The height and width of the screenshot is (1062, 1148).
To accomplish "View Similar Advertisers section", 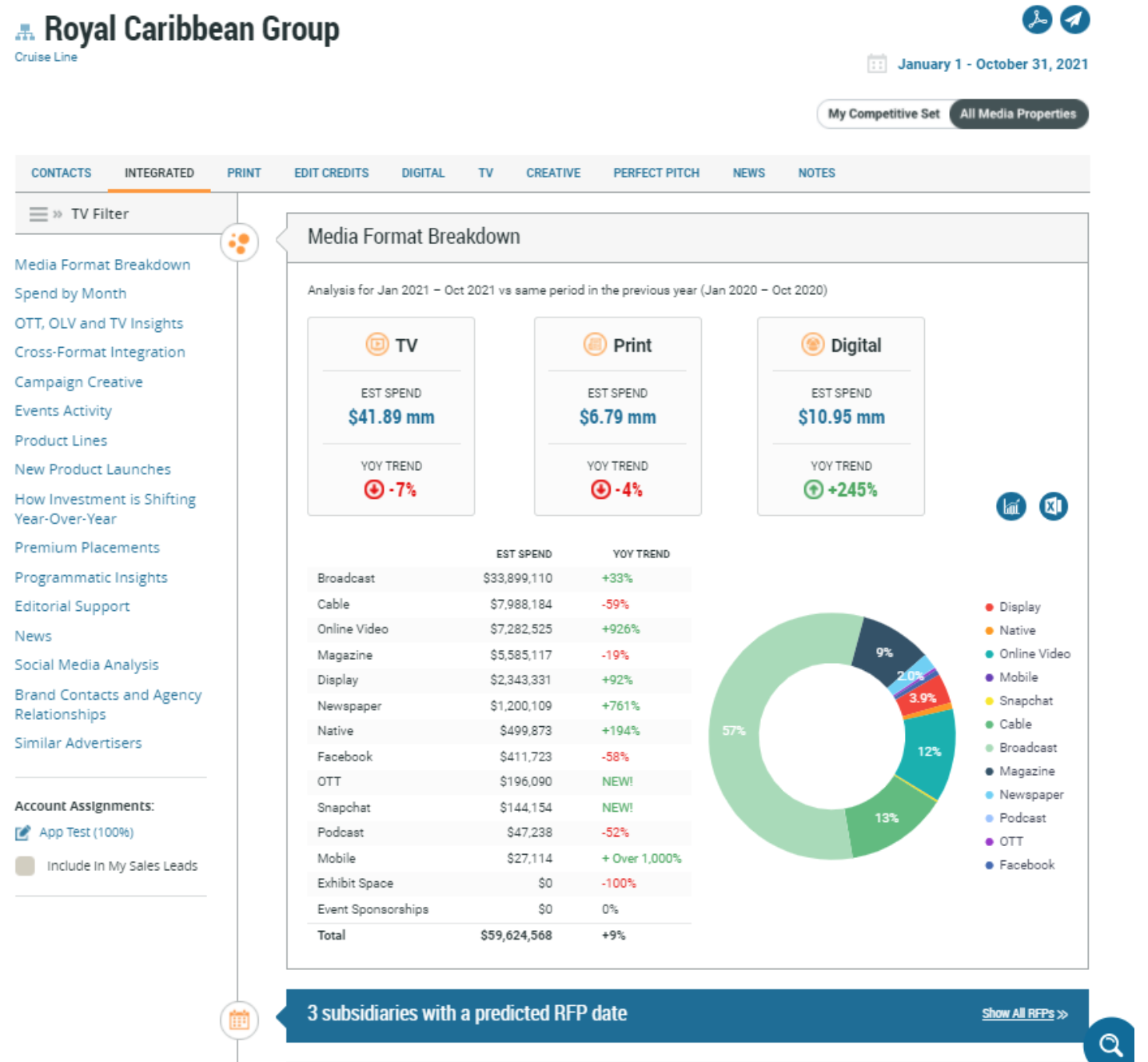I will pyautogui.click(x=78, y=743).
